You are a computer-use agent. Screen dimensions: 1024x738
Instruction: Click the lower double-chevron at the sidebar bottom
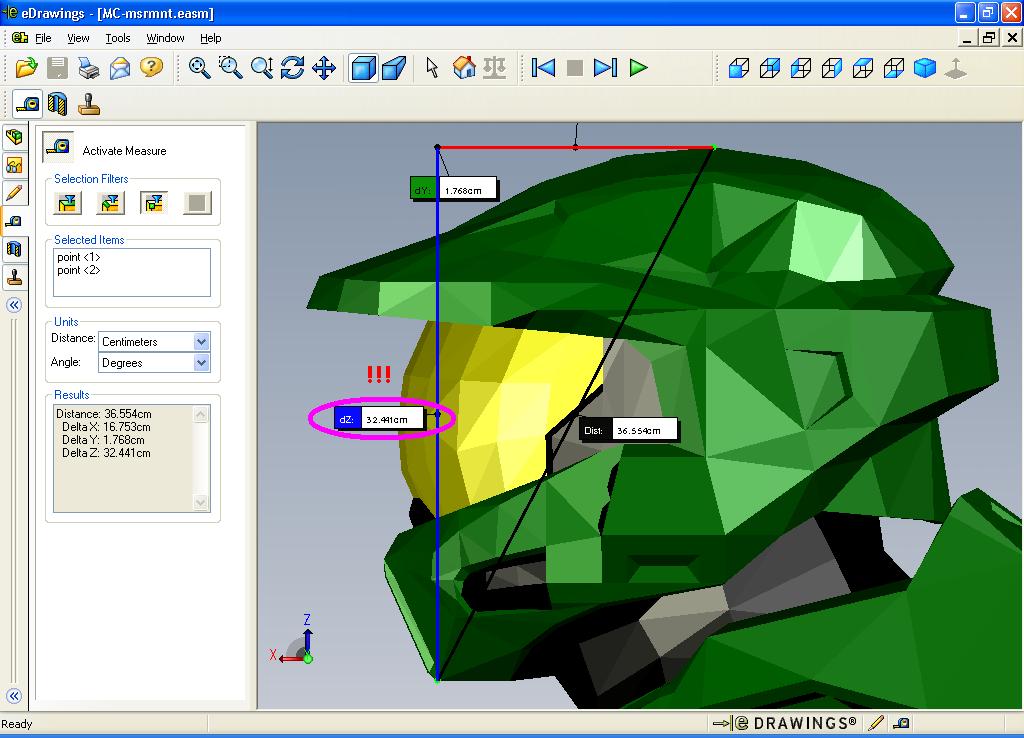point(14,696)
